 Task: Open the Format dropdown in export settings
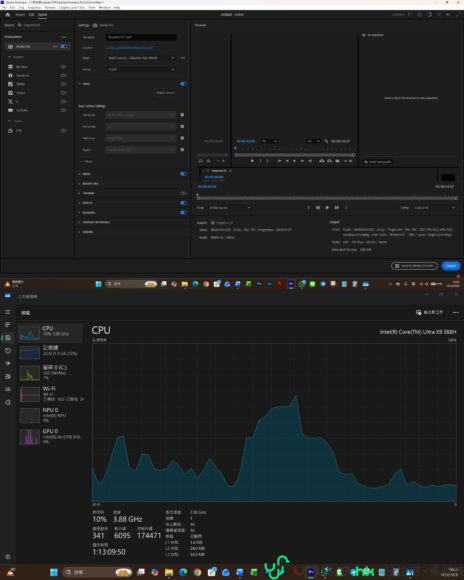140,69
